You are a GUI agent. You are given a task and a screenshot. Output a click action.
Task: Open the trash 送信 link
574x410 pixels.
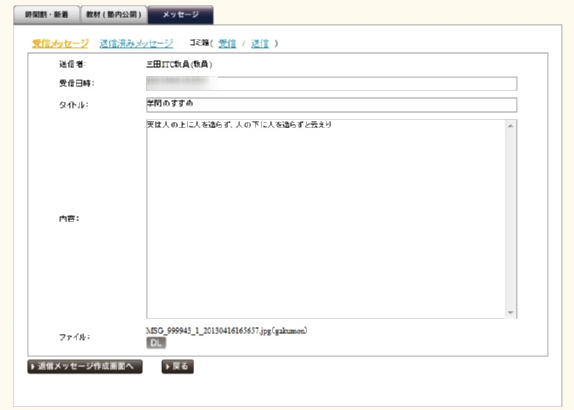coord(260,44)
